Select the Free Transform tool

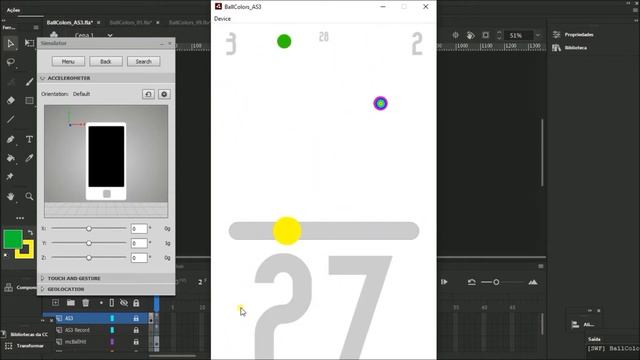29,43
